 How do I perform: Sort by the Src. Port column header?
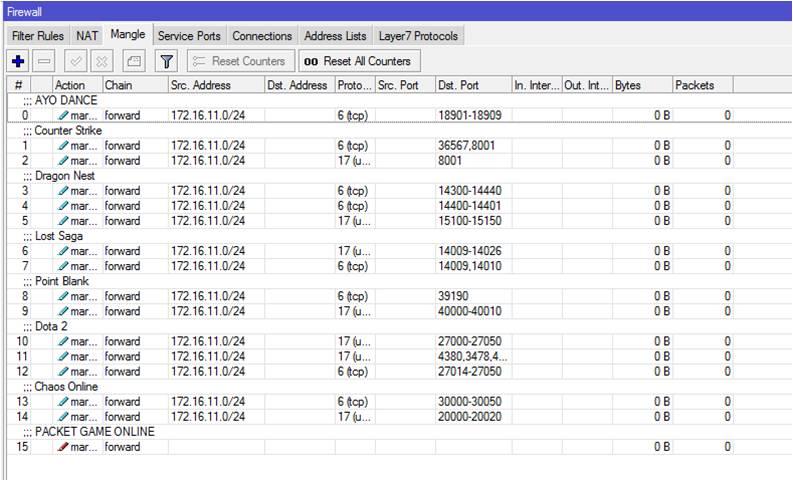point(405,85)
